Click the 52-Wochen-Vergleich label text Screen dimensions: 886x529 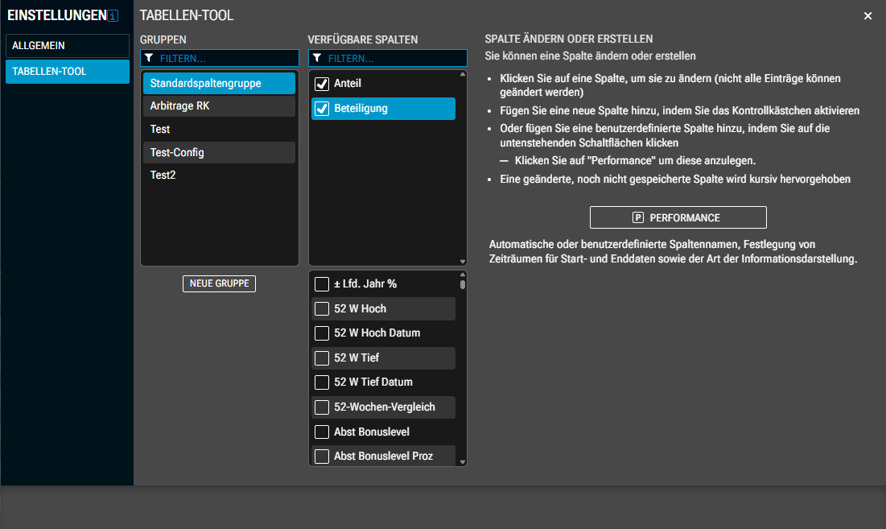[384, 407]
